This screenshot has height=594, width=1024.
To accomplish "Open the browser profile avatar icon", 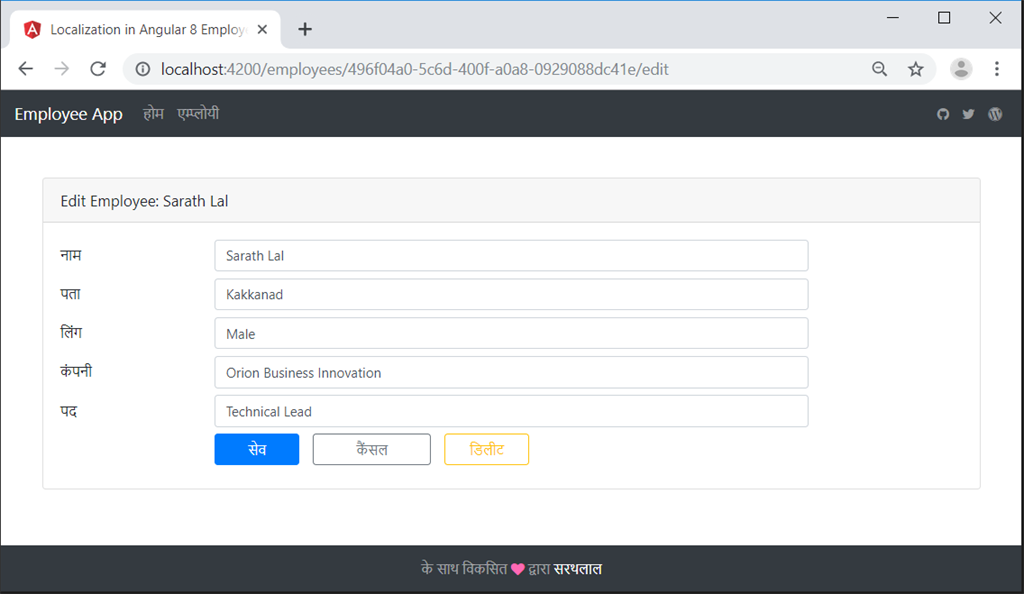I will coord(961,69).
